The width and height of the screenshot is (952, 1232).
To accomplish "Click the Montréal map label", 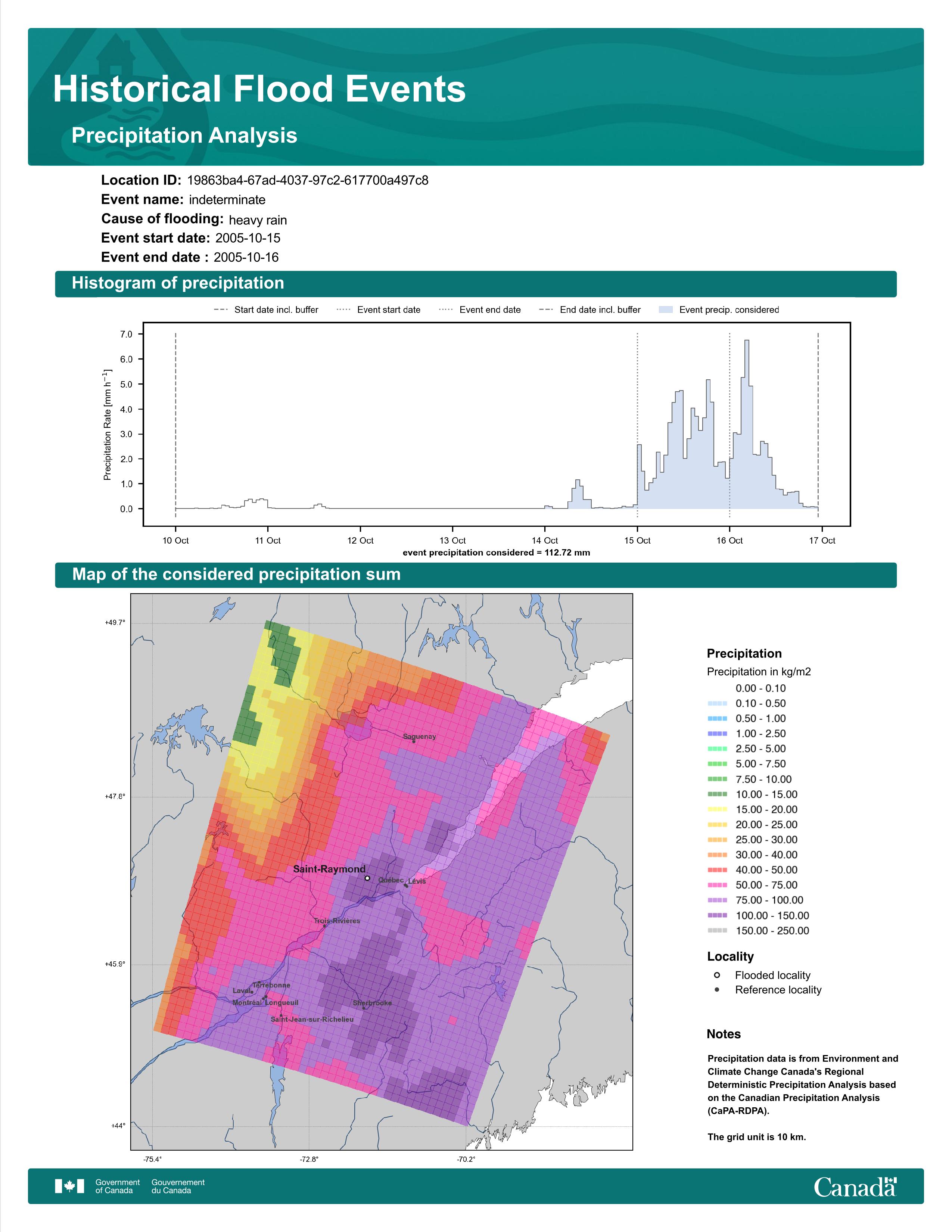I will [246, 1002].
